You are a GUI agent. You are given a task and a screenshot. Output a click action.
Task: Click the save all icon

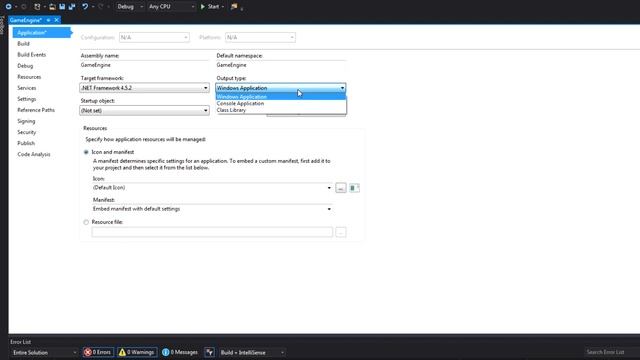click(72, 7)
